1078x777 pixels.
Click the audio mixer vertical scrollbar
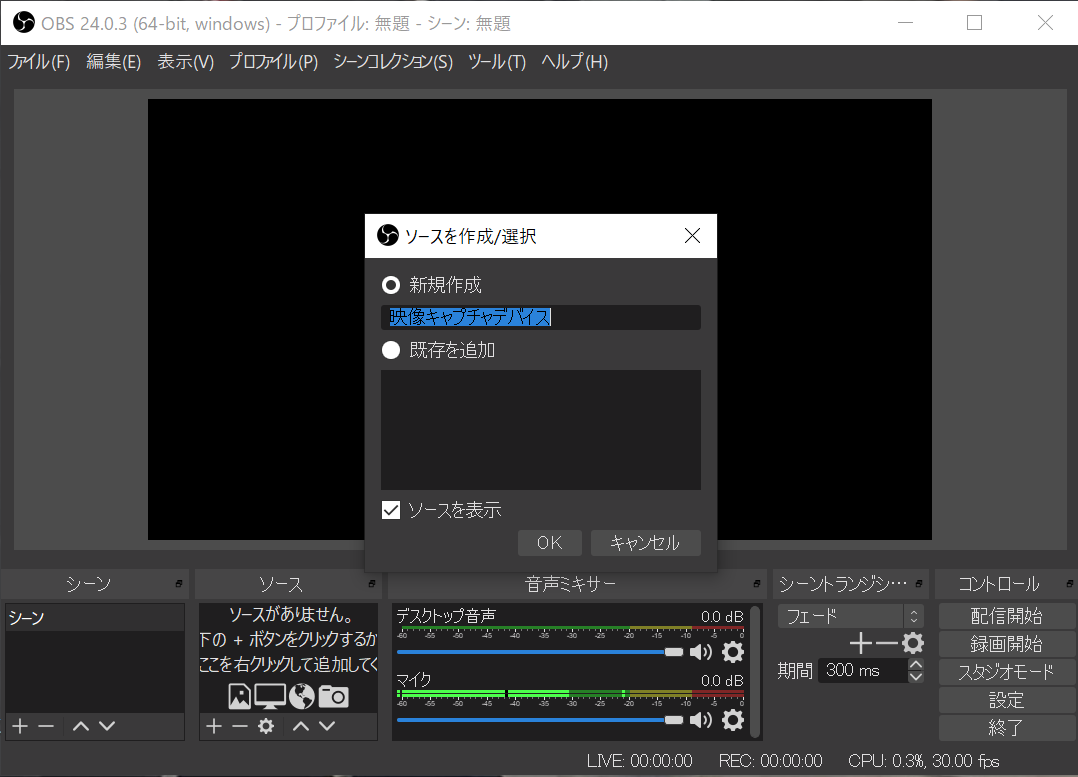click(x=756, y=670)
